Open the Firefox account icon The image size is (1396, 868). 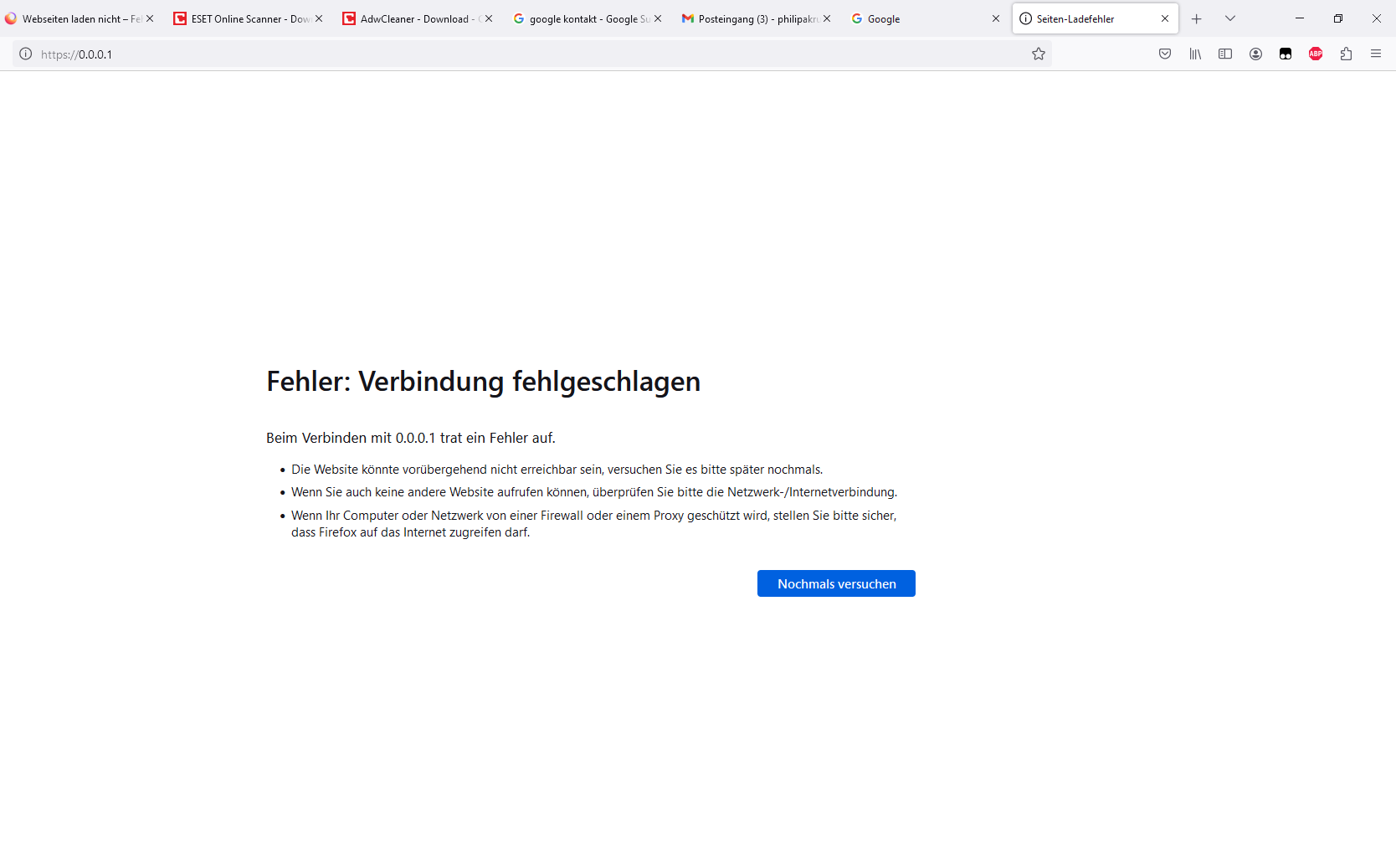(1255, 54)
